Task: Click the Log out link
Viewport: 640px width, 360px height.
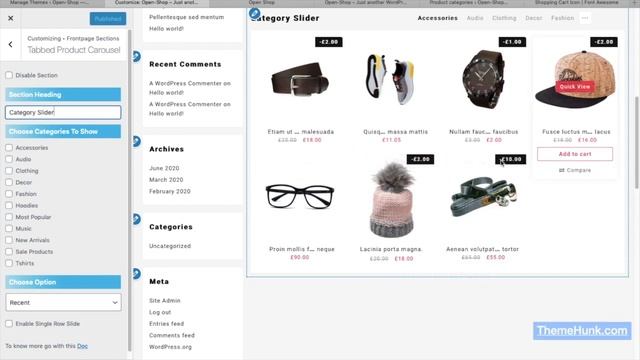Action: (160, 312)
